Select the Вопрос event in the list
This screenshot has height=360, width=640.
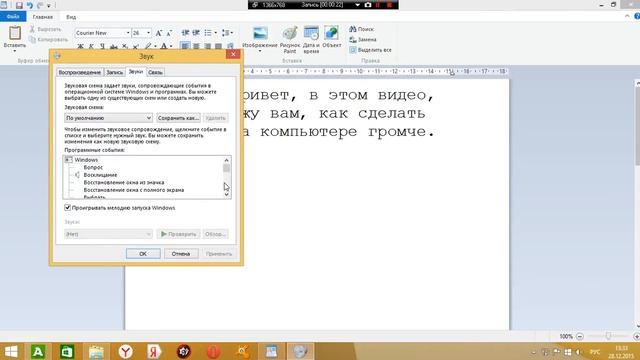coord(93,167)
